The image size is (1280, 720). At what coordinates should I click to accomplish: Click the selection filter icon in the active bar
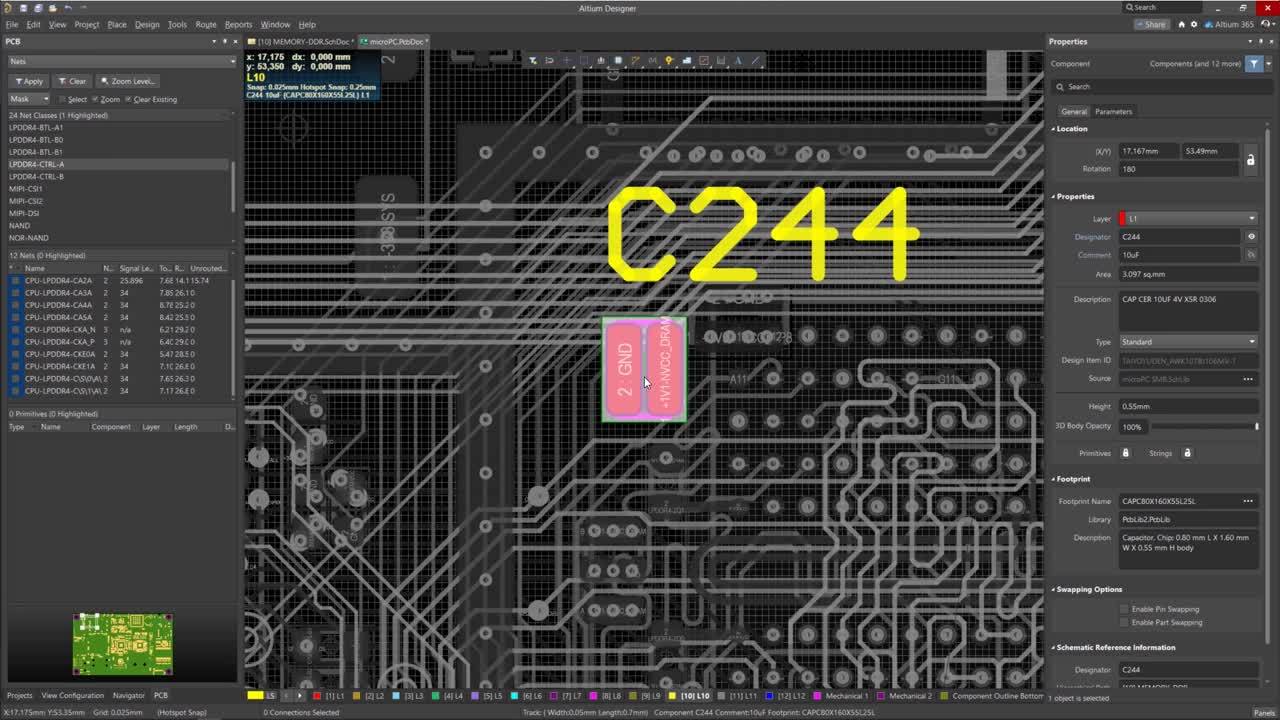point(532,60)
